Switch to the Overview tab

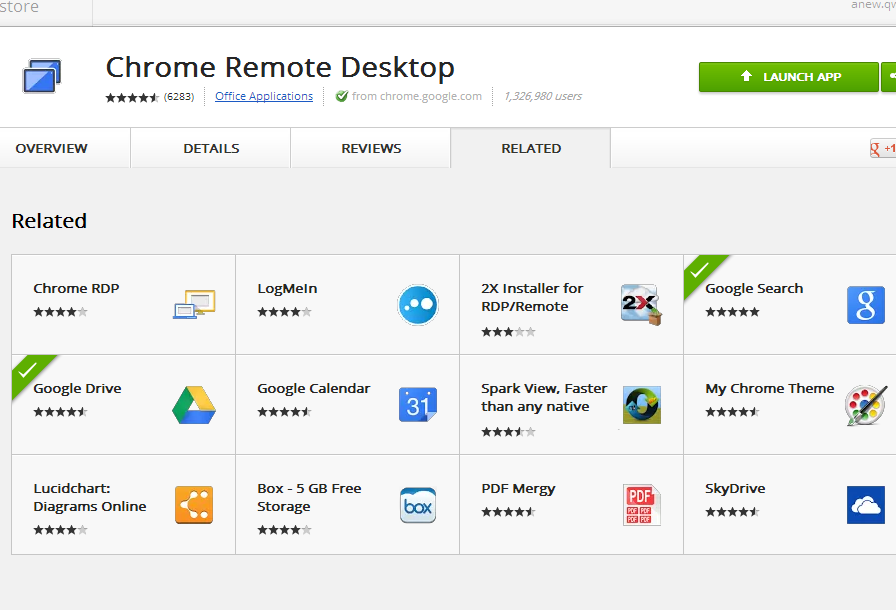[x=51, y=149]
